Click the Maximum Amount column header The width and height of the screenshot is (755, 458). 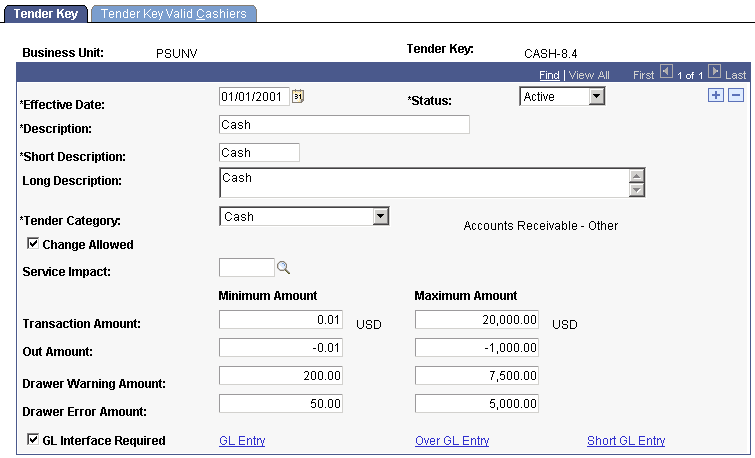466,295
